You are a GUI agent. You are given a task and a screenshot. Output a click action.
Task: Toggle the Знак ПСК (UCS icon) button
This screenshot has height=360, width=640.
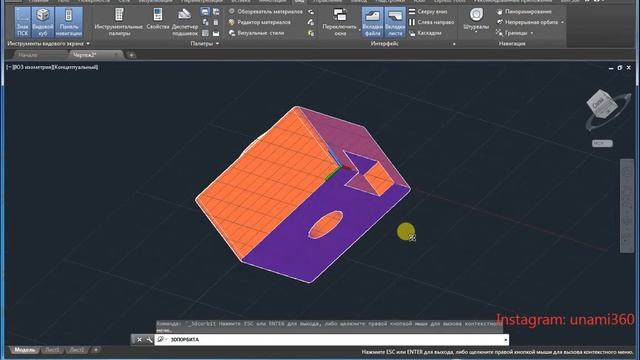tap(22, 22)
